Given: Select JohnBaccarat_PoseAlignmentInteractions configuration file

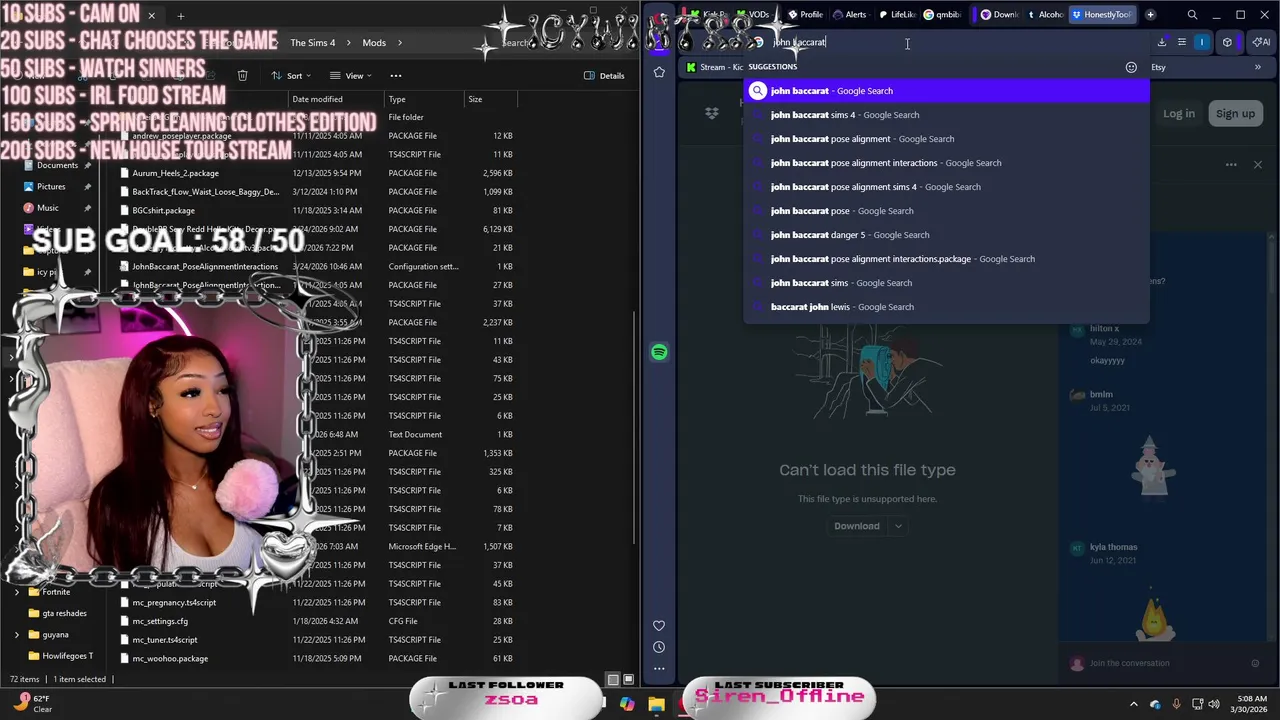Looking at the screenshot, I should point(205,267).
